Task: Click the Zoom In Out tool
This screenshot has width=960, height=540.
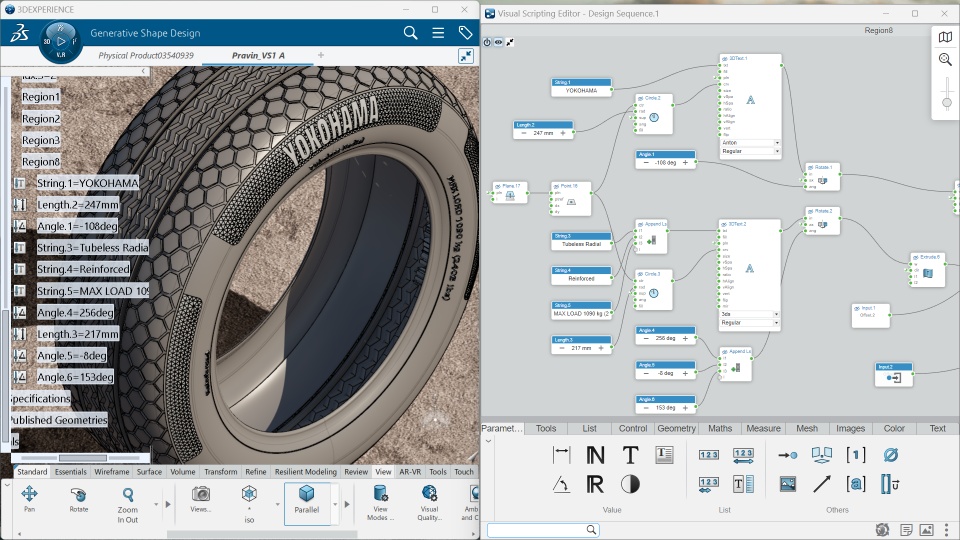Action: click(x=128, y=495)
